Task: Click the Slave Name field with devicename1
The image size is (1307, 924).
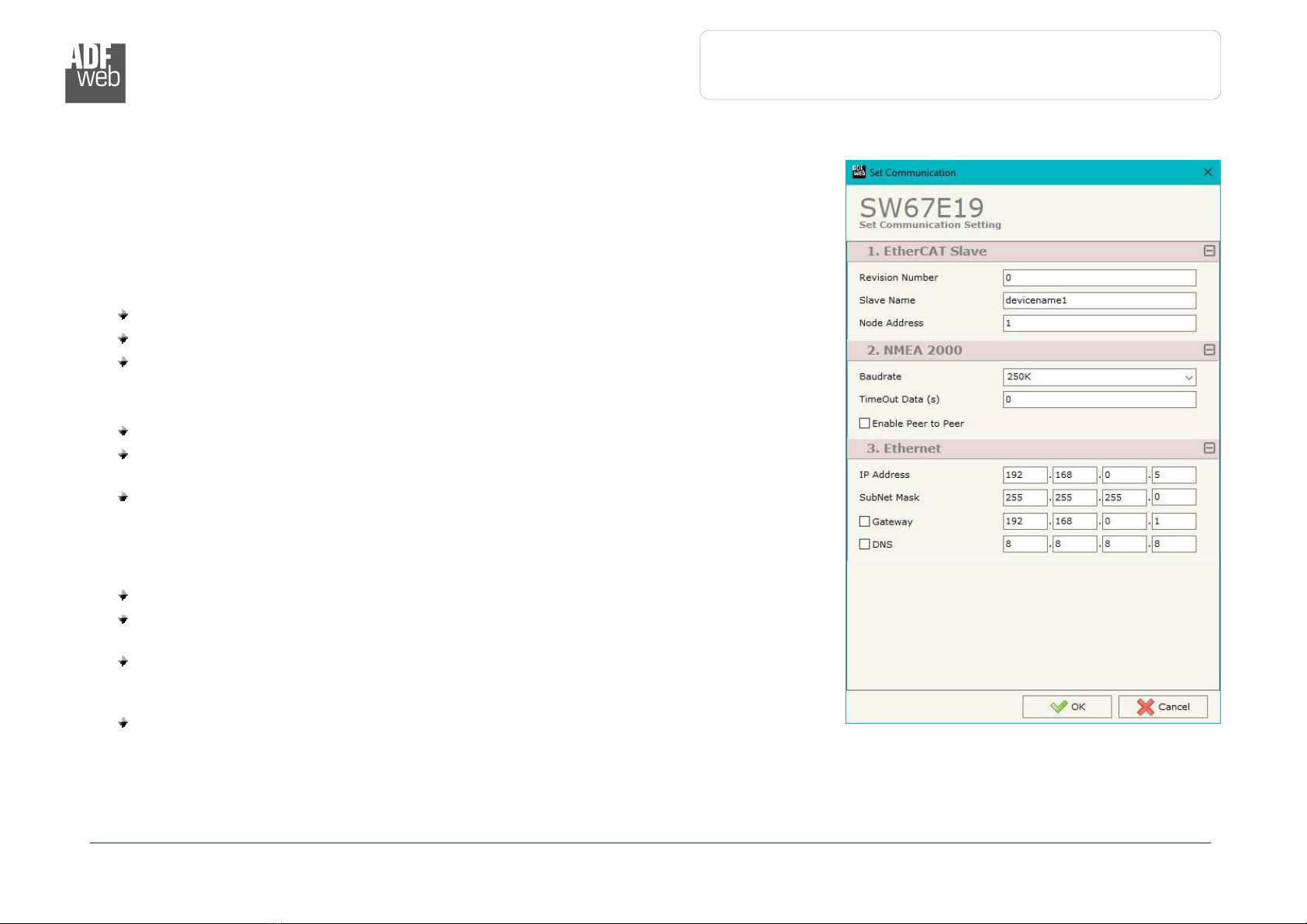Action: point(1099,300)
